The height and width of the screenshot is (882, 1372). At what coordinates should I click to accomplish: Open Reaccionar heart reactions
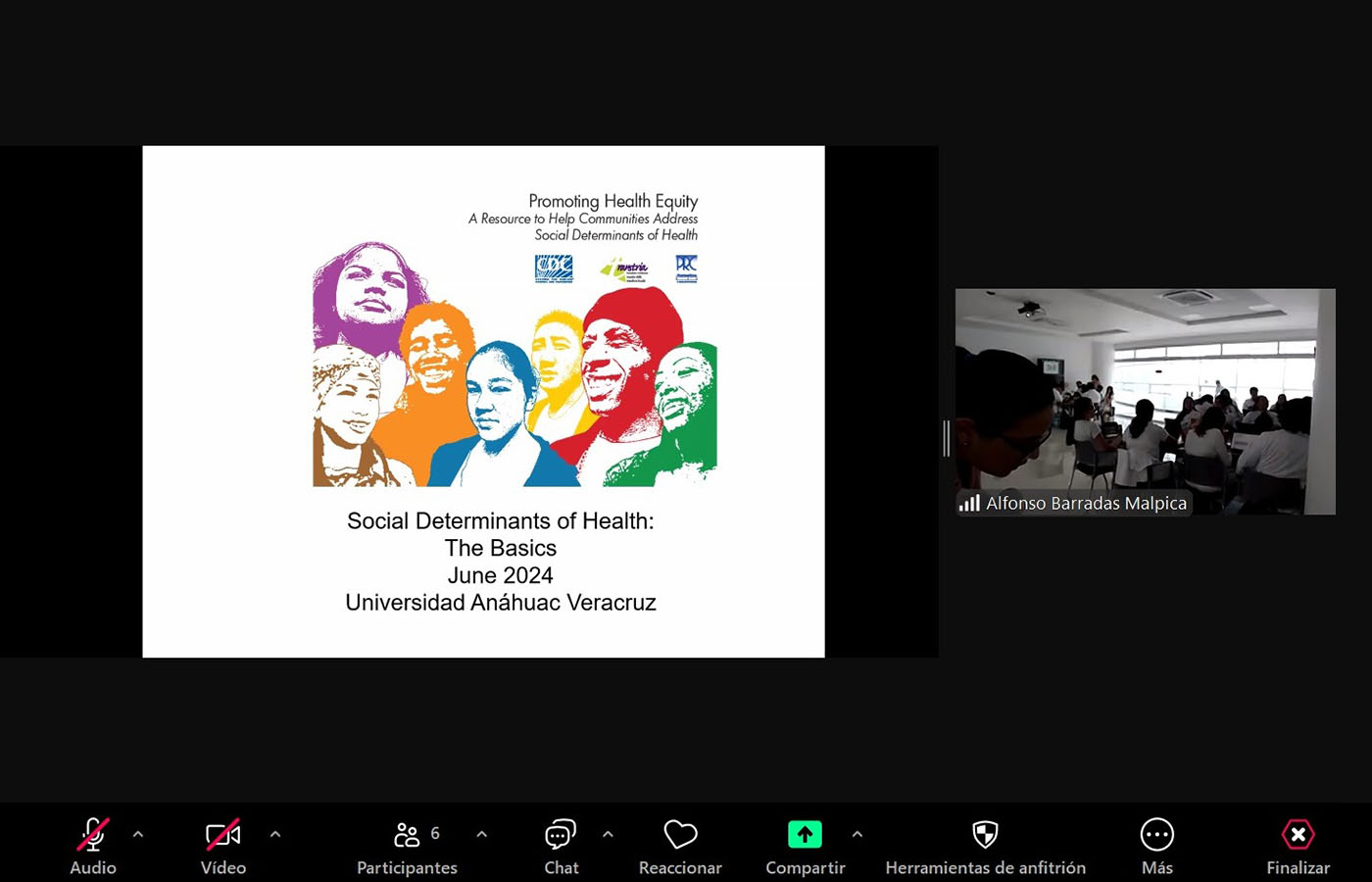coord(680,847)
